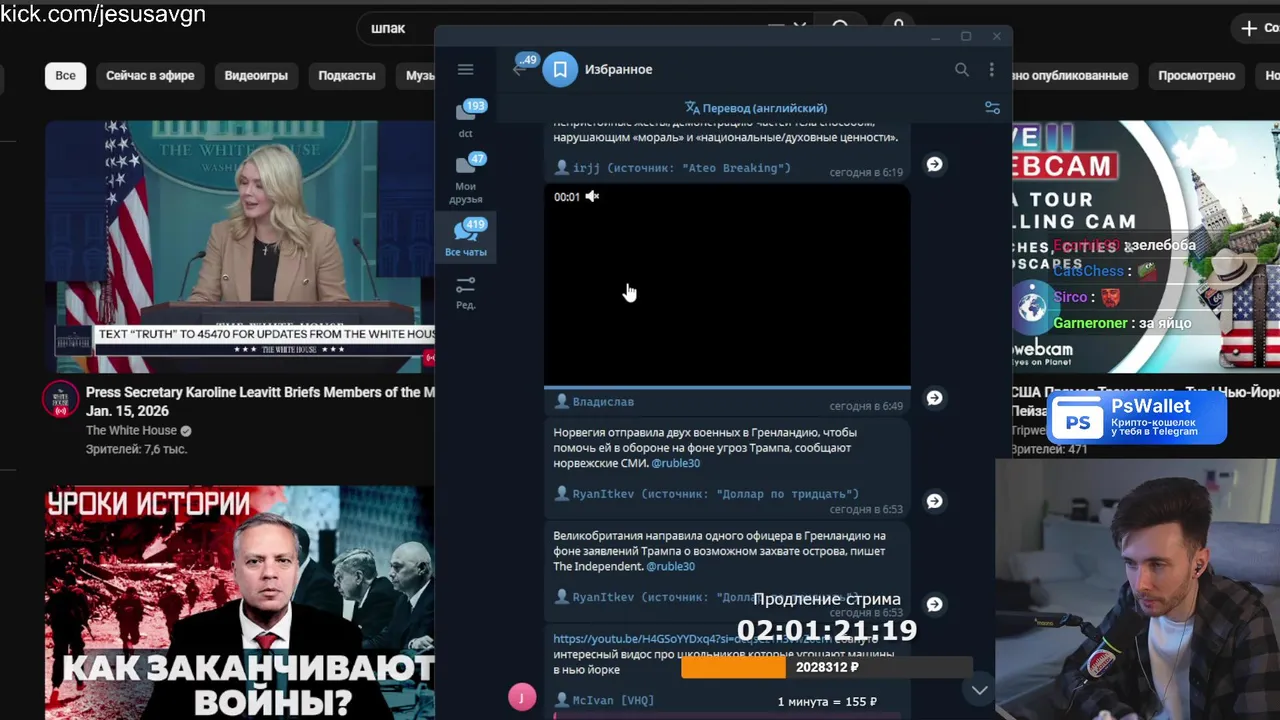Select the Видеоигры filter chip
Screen dimensions: 1280x720
[256, 75]
